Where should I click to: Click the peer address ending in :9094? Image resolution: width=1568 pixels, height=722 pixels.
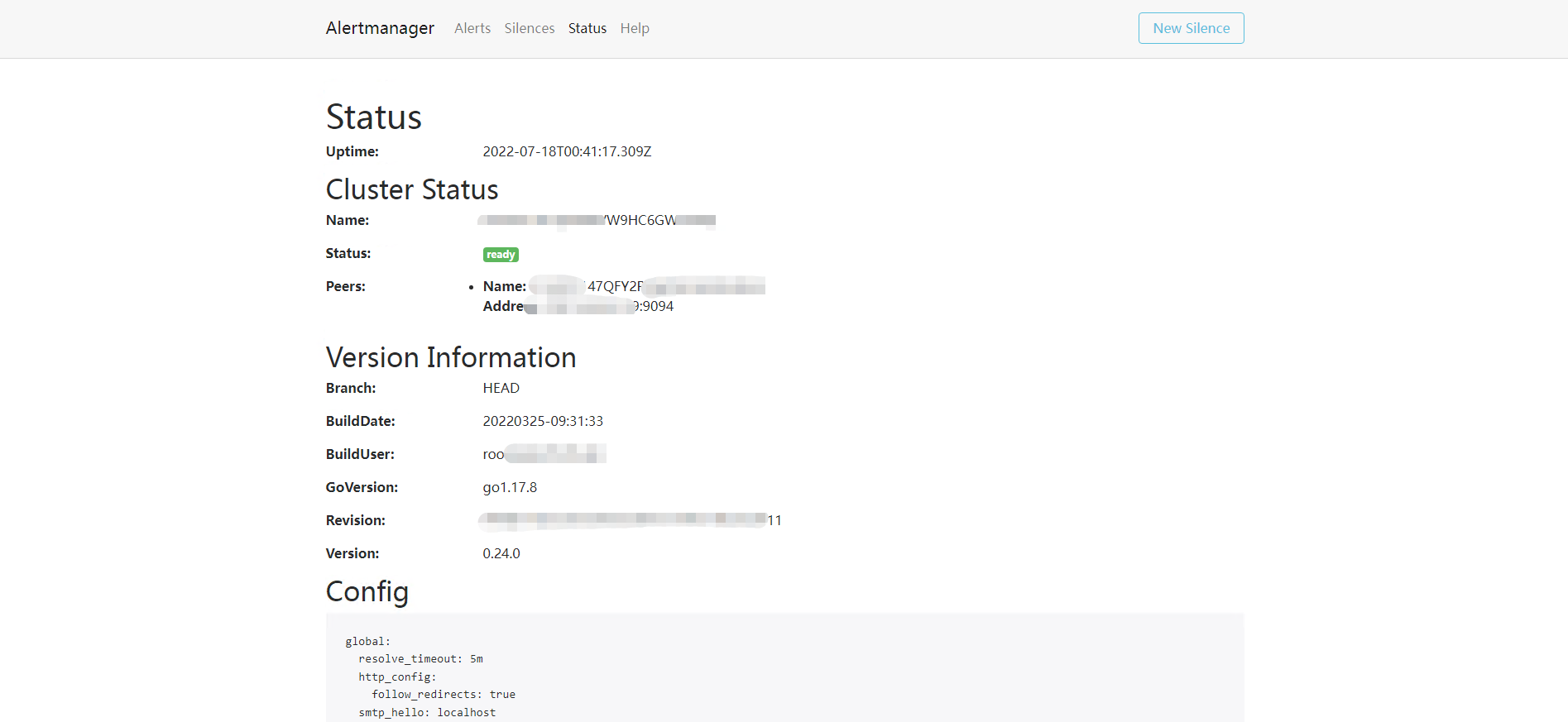tap(599, 306)
